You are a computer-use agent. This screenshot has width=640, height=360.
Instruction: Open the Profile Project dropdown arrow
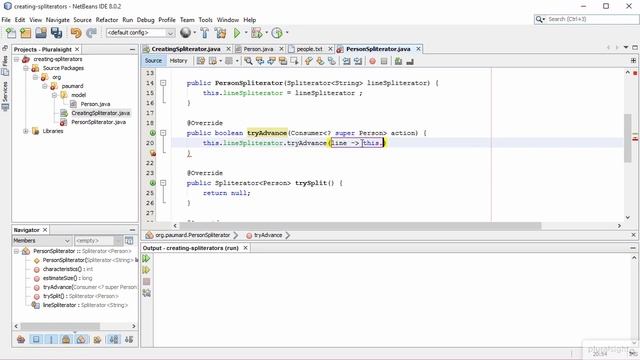point(287,33)
